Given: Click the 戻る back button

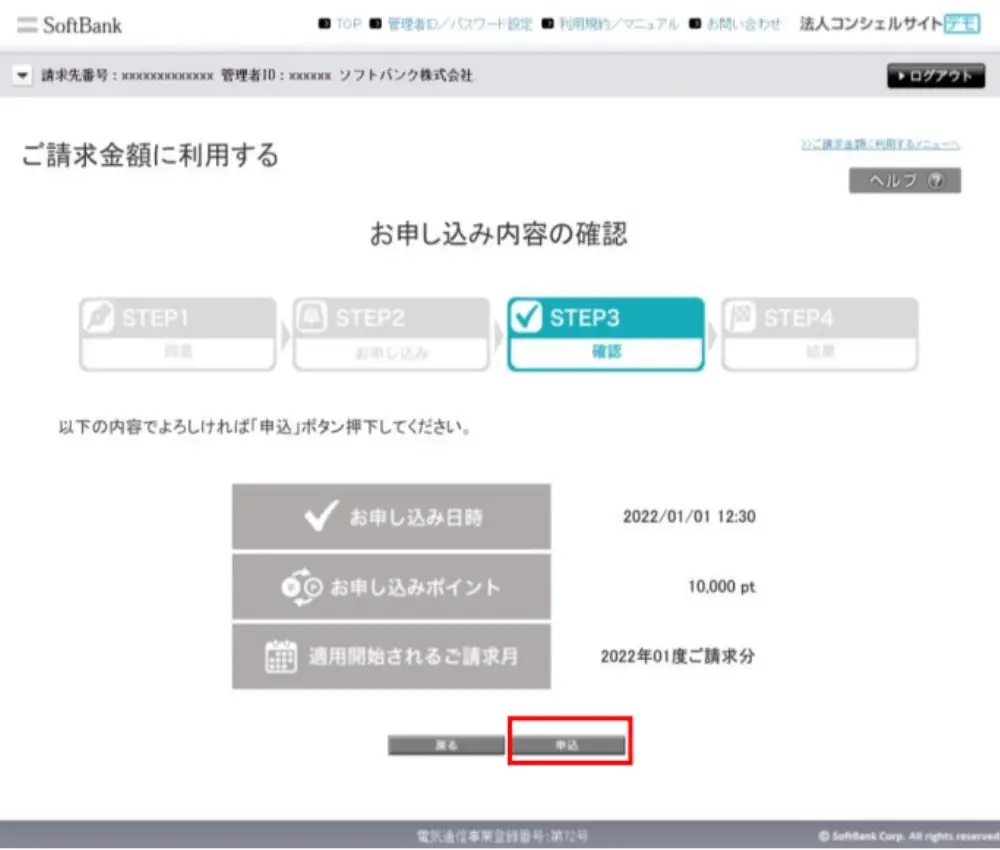Looking at the screenshot, I should (x=446, y=745).
